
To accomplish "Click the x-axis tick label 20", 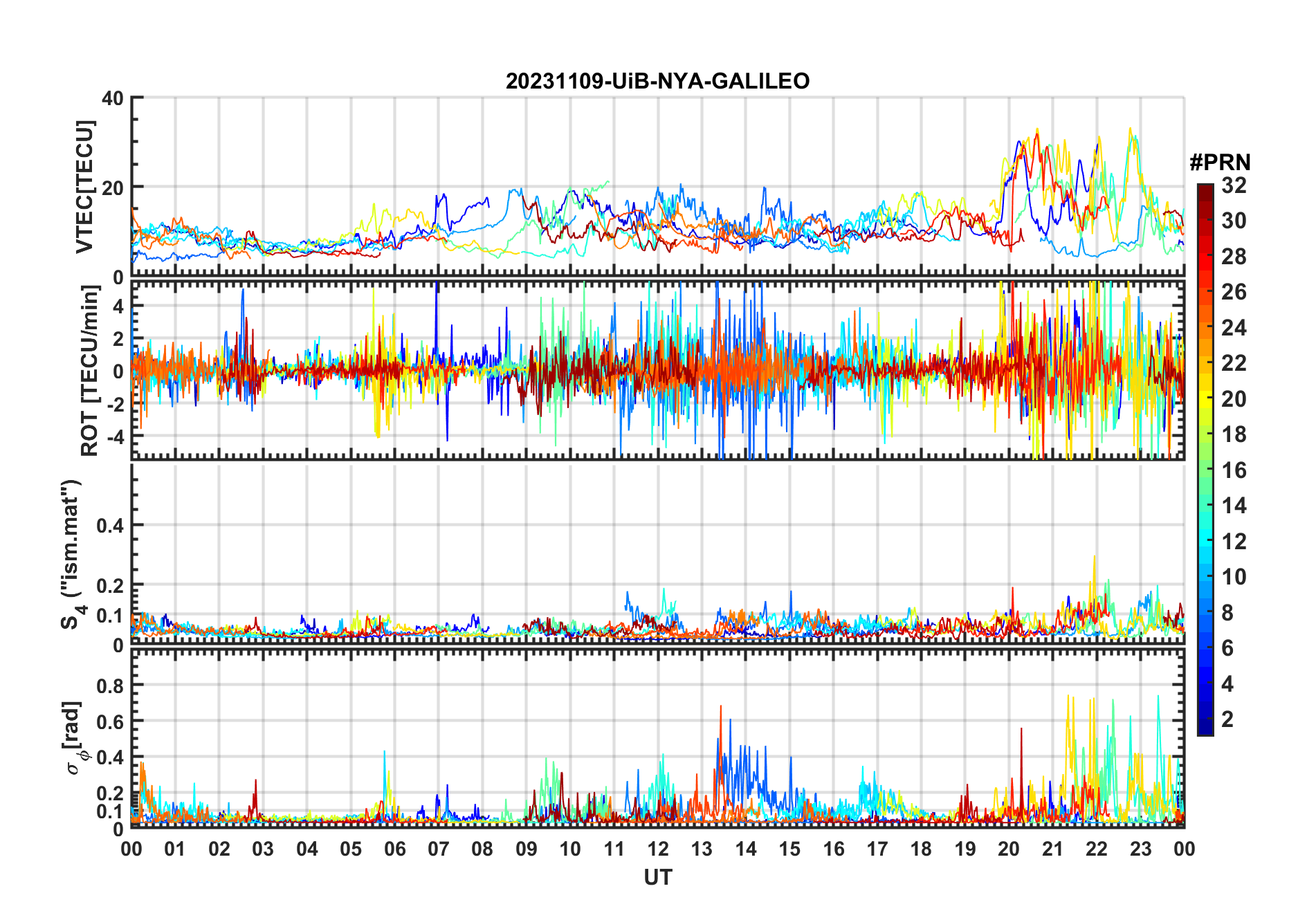I will [1009, 849].
